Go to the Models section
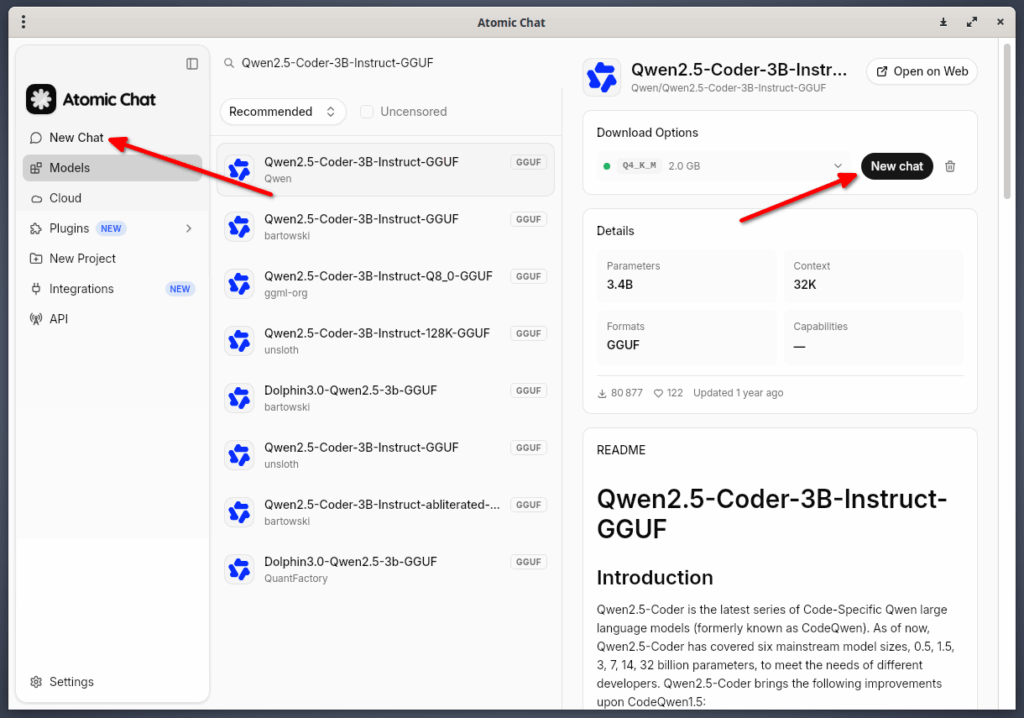The width and height of the screenshot is (1024, 718). click(x=112, y=168)
